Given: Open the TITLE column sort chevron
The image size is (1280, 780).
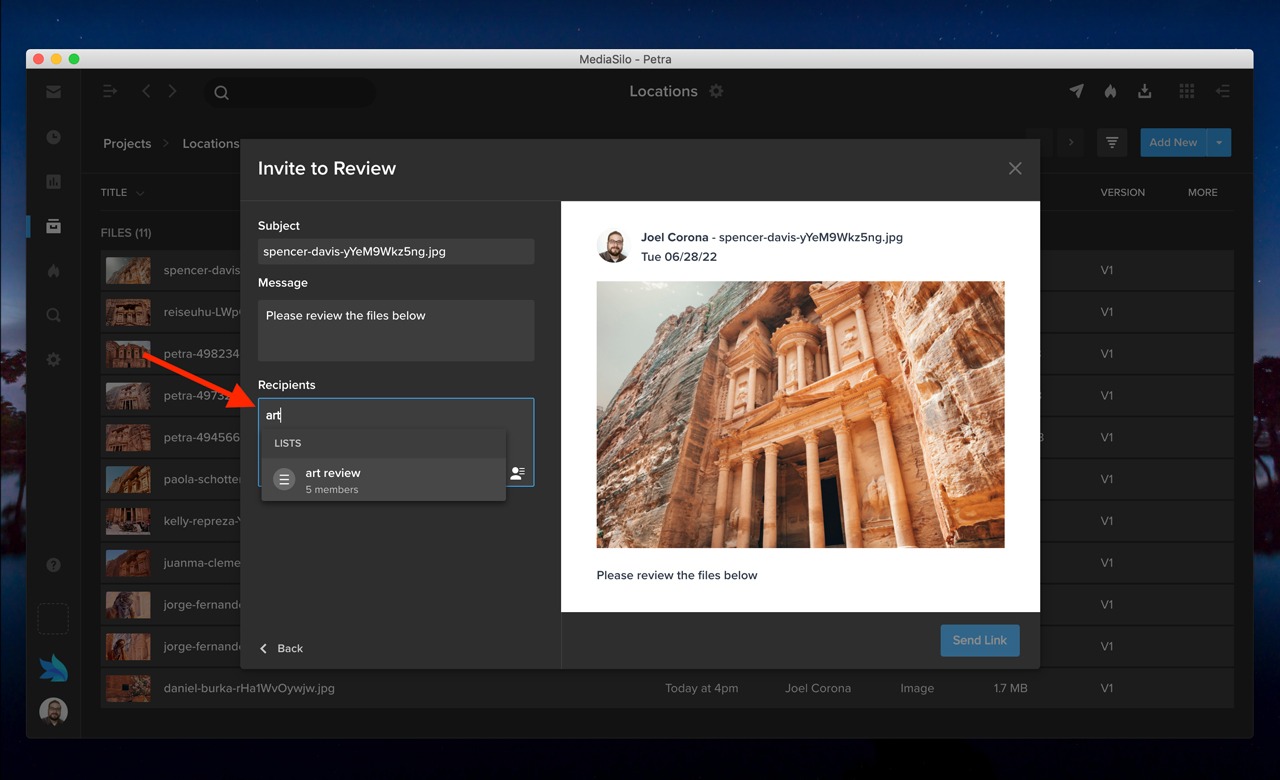Looking at the screenshot, I should coord(140,193).
